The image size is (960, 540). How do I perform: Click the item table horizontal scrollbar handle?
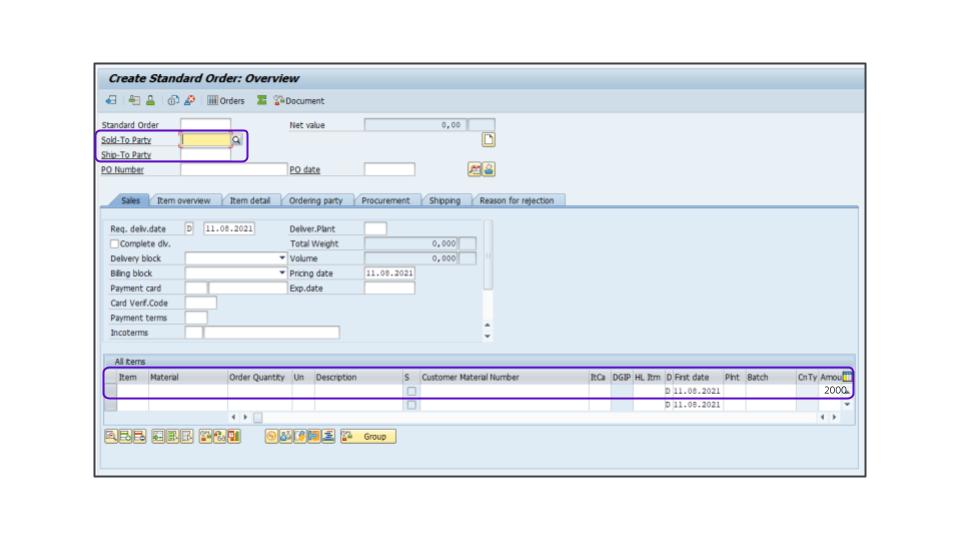[257, 417]
